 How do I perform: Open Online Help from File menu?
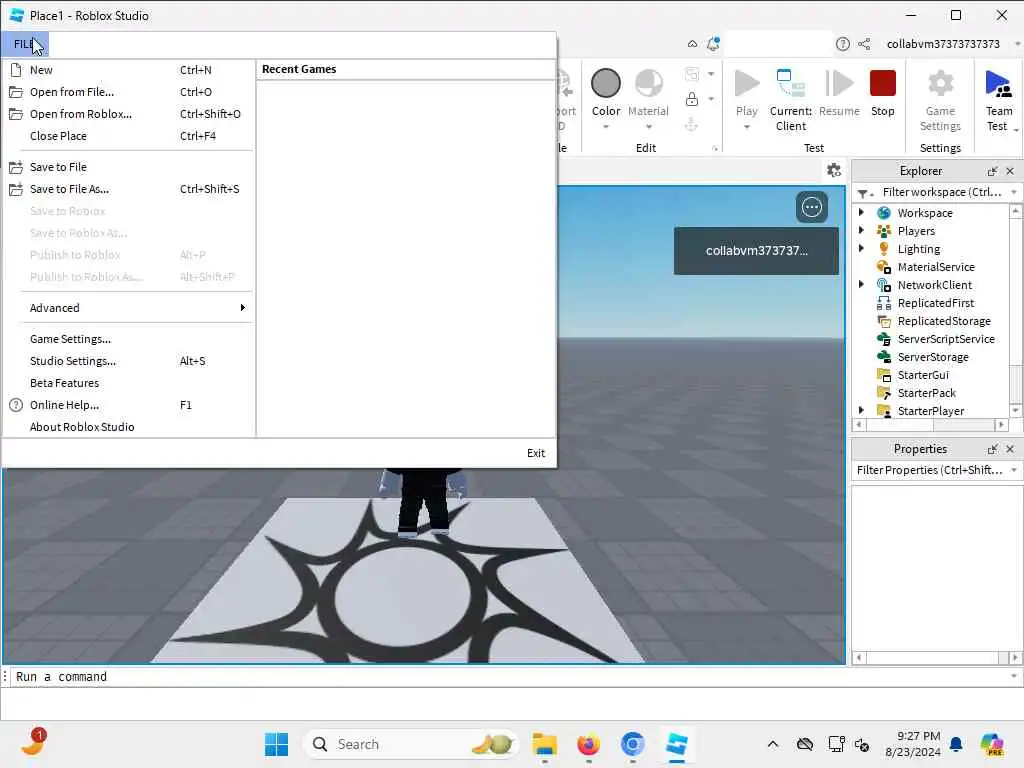[130, 405]
